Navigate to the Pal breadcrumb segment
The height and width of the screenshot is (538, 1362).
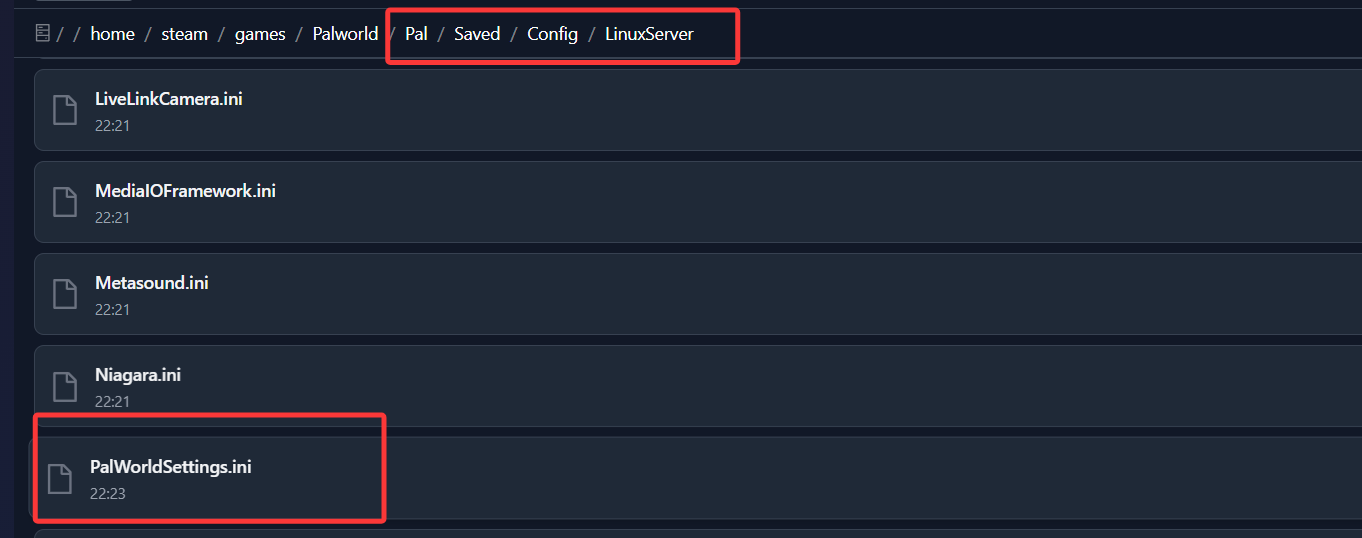tap(416, 34)
